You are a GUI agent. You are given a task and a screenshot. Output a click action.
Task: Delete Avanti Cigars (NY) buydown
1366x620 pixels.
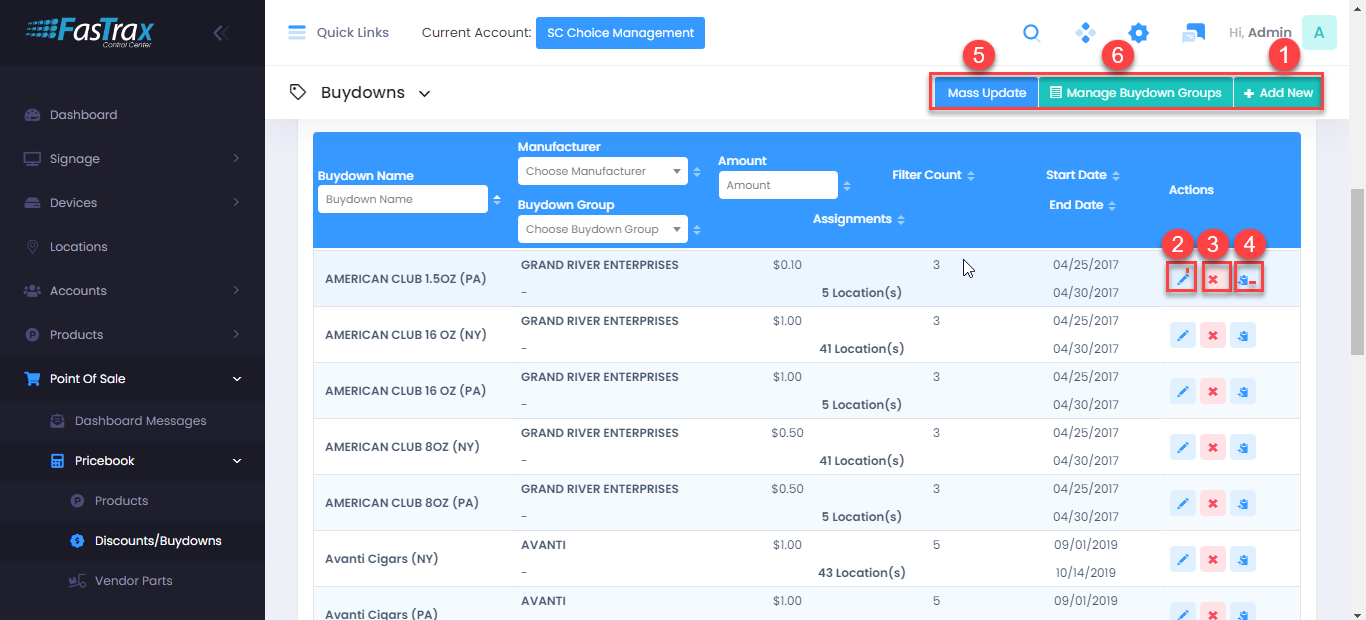(1213, 559)
